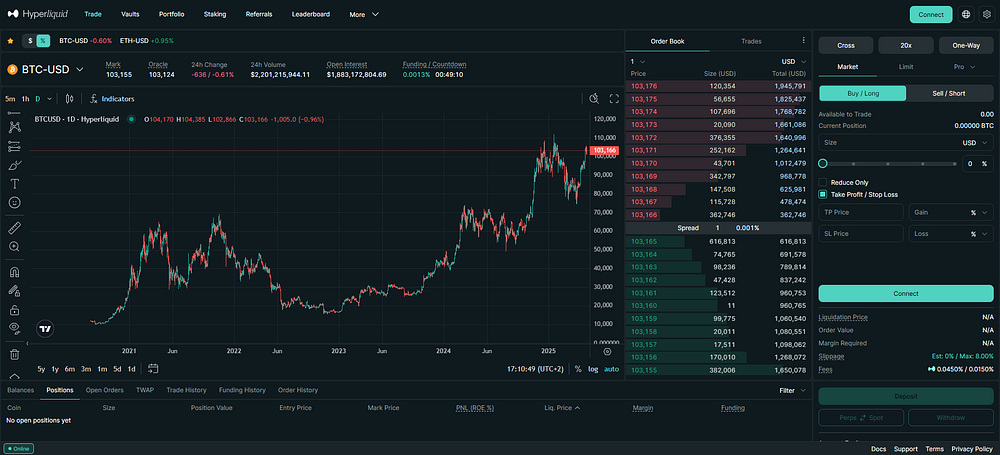Open the candlestick chart style icon

70,99
